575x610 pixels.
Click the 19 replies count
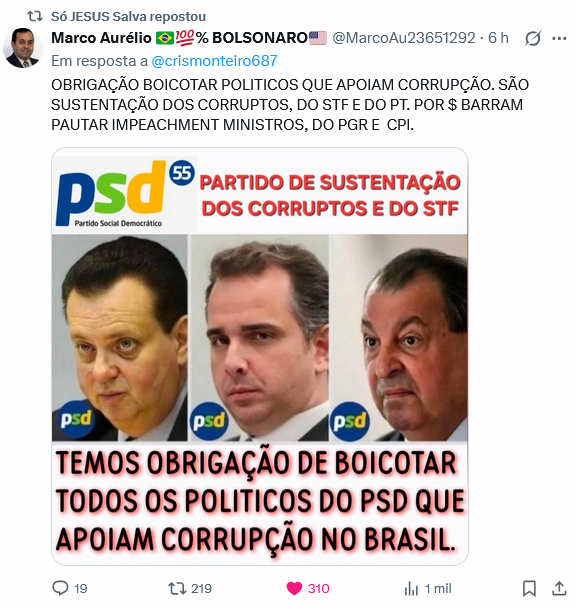click(x=81, y=589)
